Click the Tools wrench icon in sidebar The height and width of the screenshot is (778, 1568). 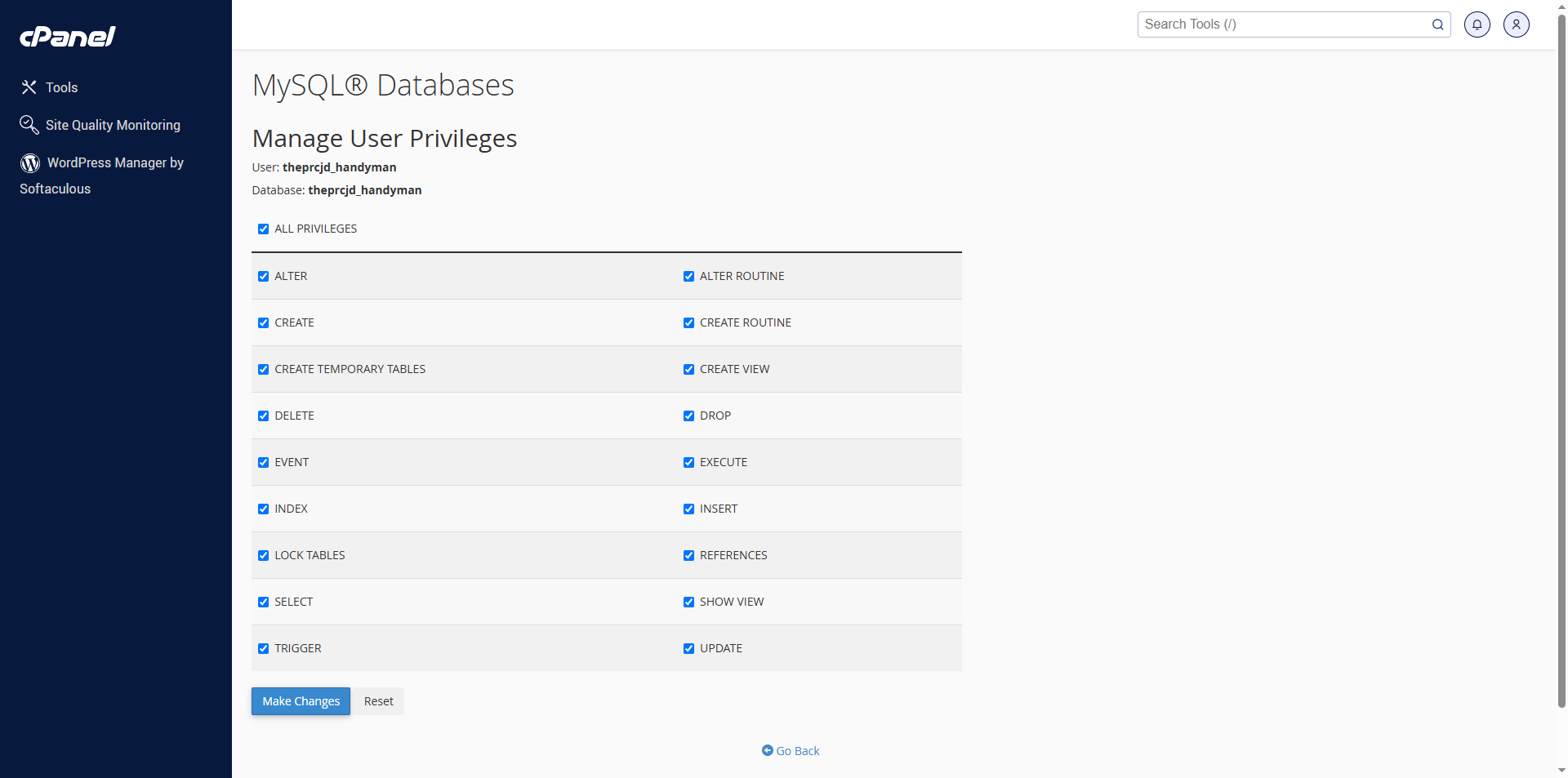tap(29, 87)
